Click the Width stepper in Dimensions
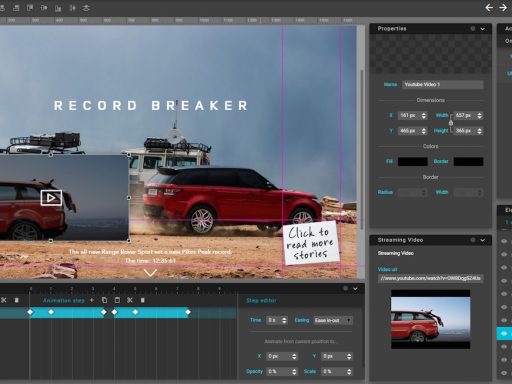Viewport: 512px width, 384px height. tap(479, 116)
